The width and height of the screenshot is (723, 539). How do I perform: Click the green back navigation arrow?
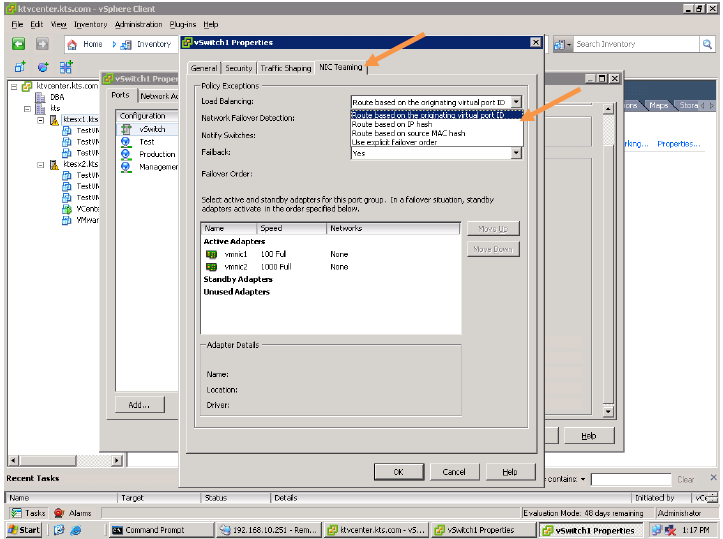pos(18,44)
